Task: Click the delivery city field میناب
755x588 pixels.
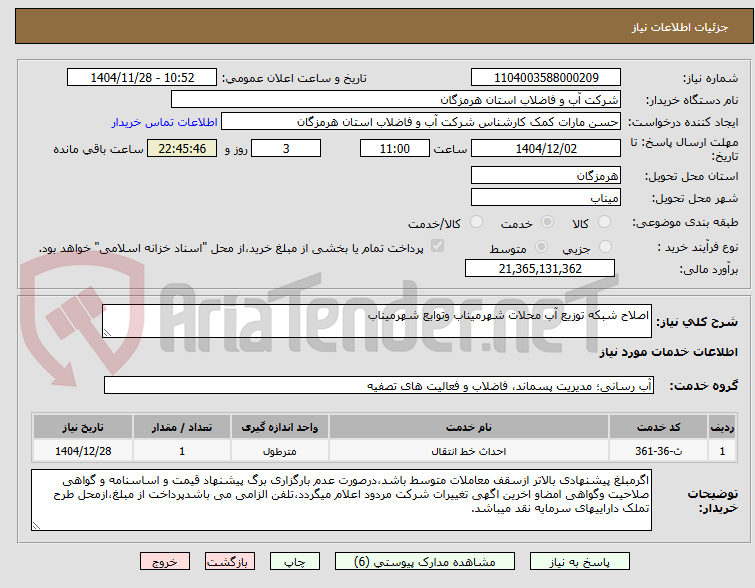Action: pyautogui.click(x=546, y=197)
